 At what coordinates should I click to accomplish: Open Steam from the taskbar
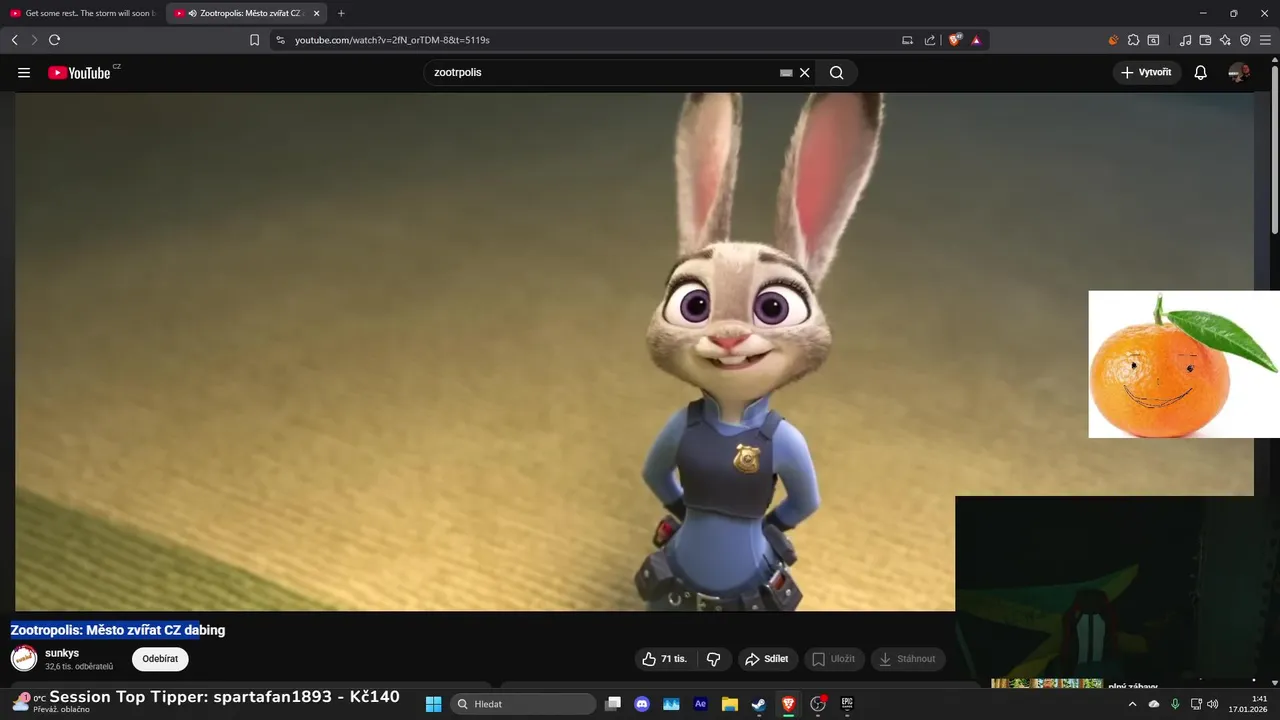759,704
